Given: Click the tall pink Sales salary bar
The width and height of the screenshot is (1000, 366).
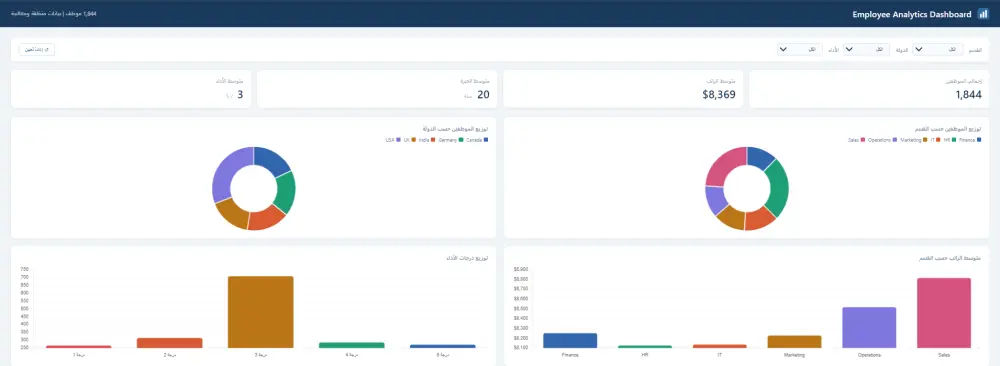Looking at the screenshot, I should pos(943,312).
